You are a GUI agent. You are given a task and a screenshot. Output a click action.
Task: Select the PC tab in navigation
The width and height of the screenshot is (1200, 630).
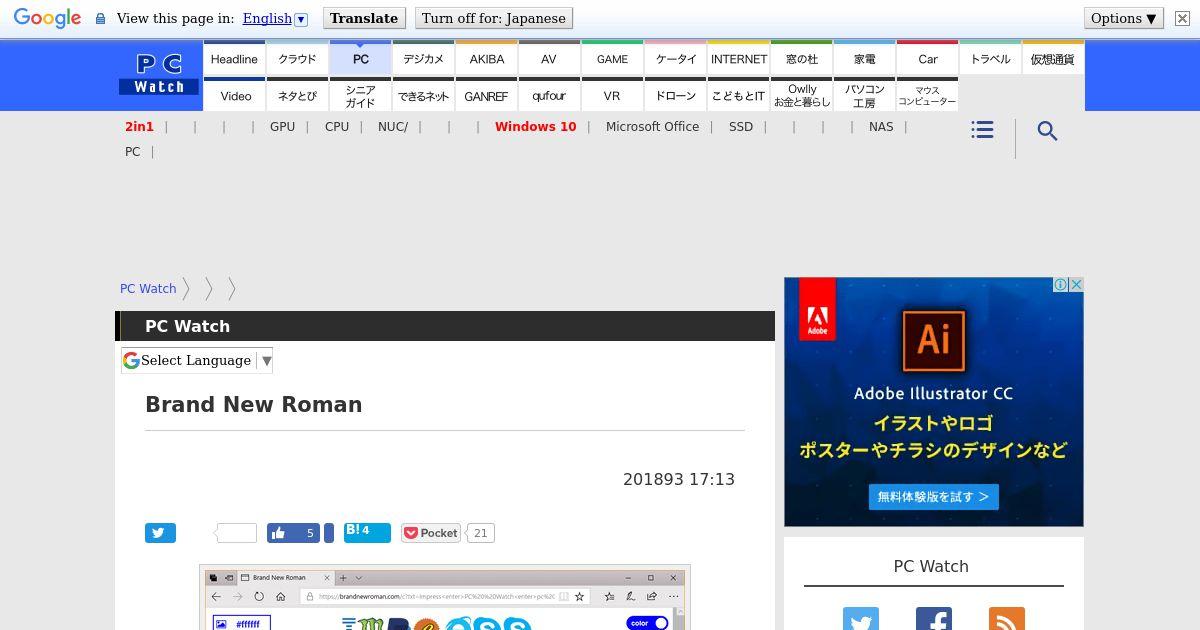[x=360, y=59]
